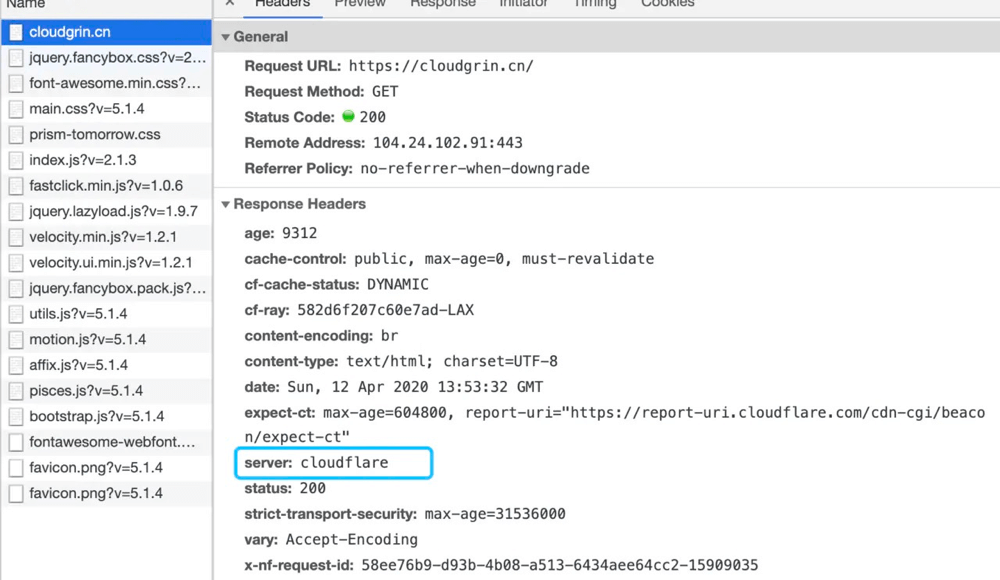Click file icon next to fastclick.min.js?v=1.0.6
The height and width of the screenshot is (580, 1000).
[x=16, y=186]
